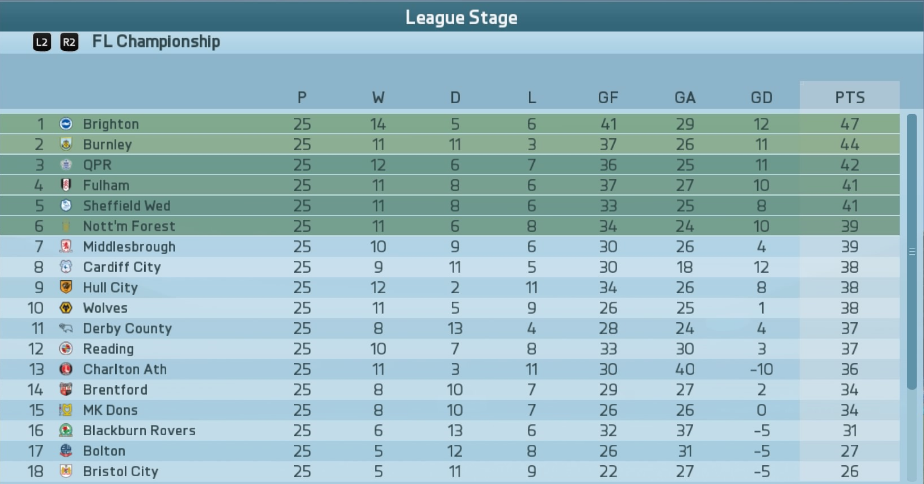Select the Reading team row
The height and width of the screenshot is (484, 924).
pos(450,349)
